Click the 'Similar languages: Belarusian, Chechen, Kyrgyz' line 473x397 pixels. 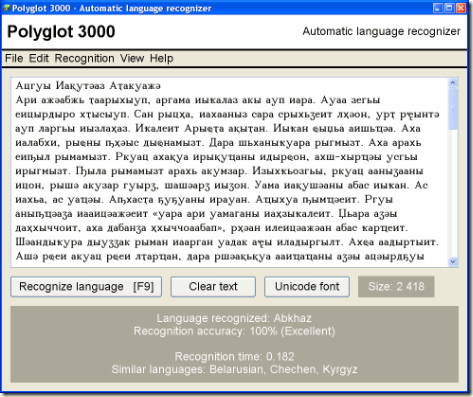click(x=234, y=369)
